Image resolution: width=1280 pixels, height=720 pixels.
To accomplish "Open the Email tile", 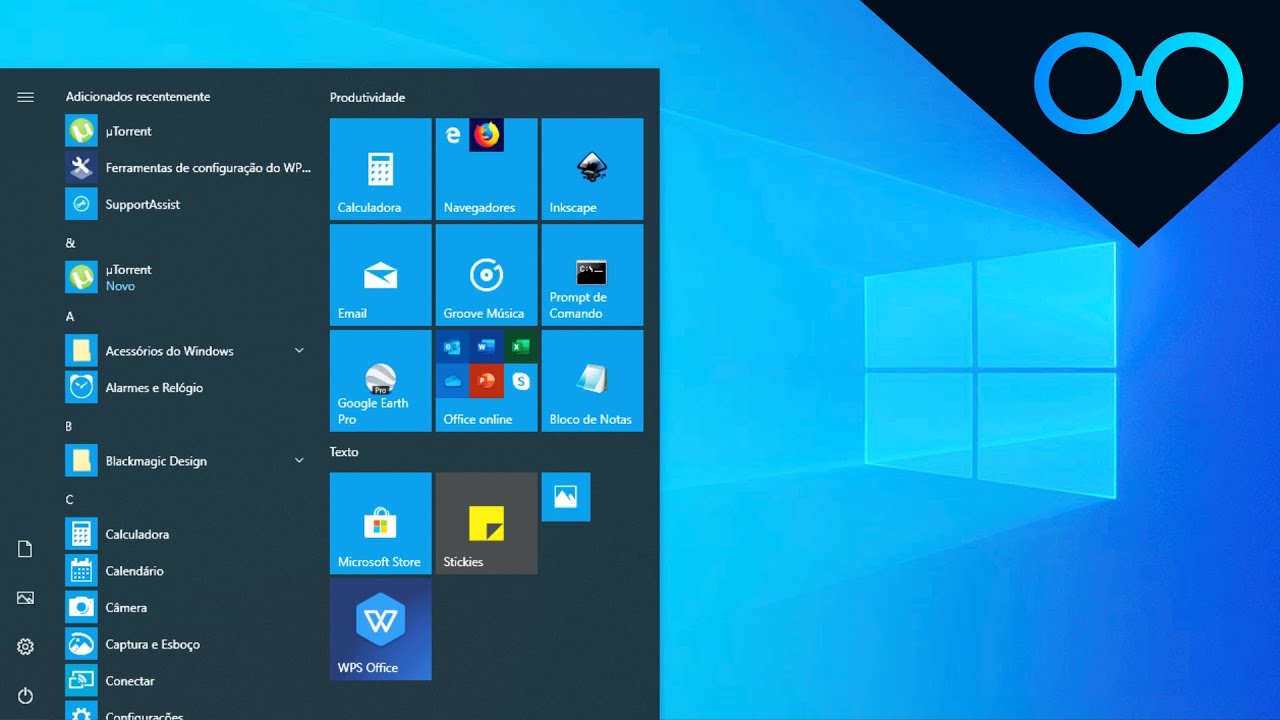I will pos(381,275).
